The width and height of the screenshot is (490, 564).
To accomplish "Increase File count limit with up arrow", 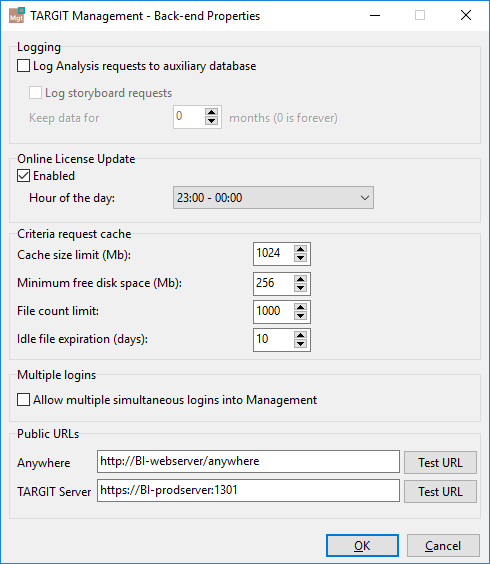I will click(300, 307).
